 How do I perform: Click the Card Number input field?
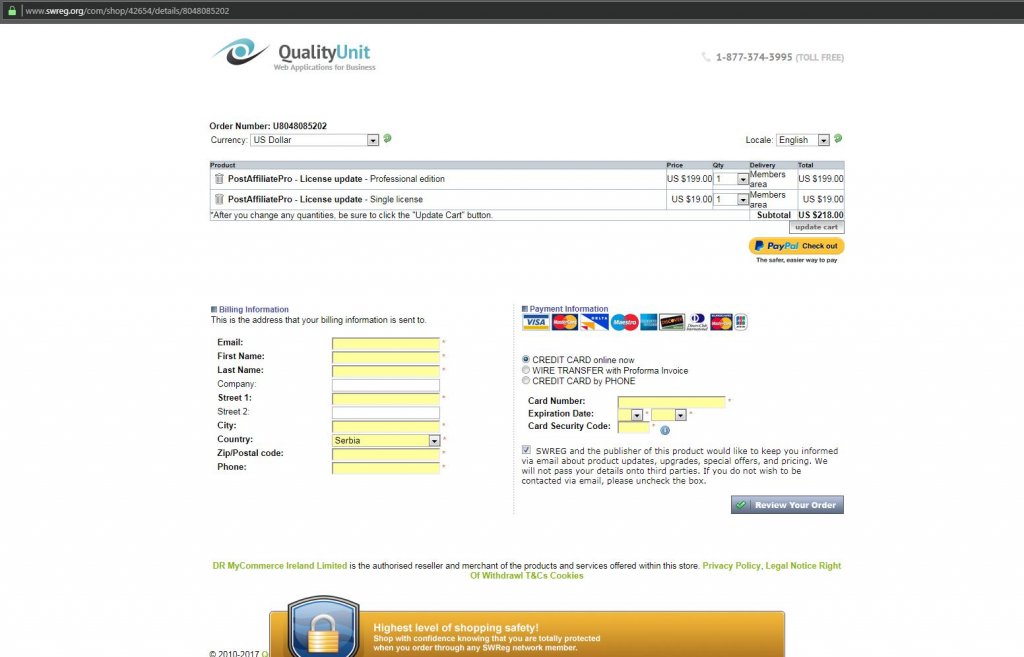(671, 402)
